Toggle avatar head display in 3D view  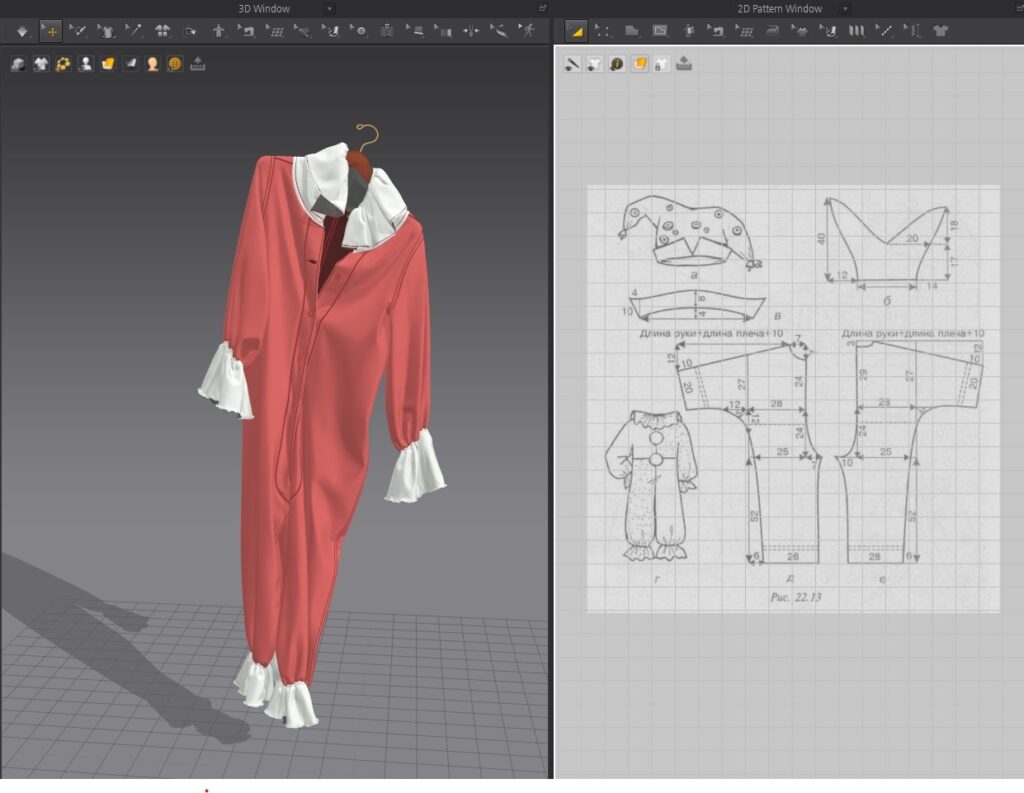point(153,64)
